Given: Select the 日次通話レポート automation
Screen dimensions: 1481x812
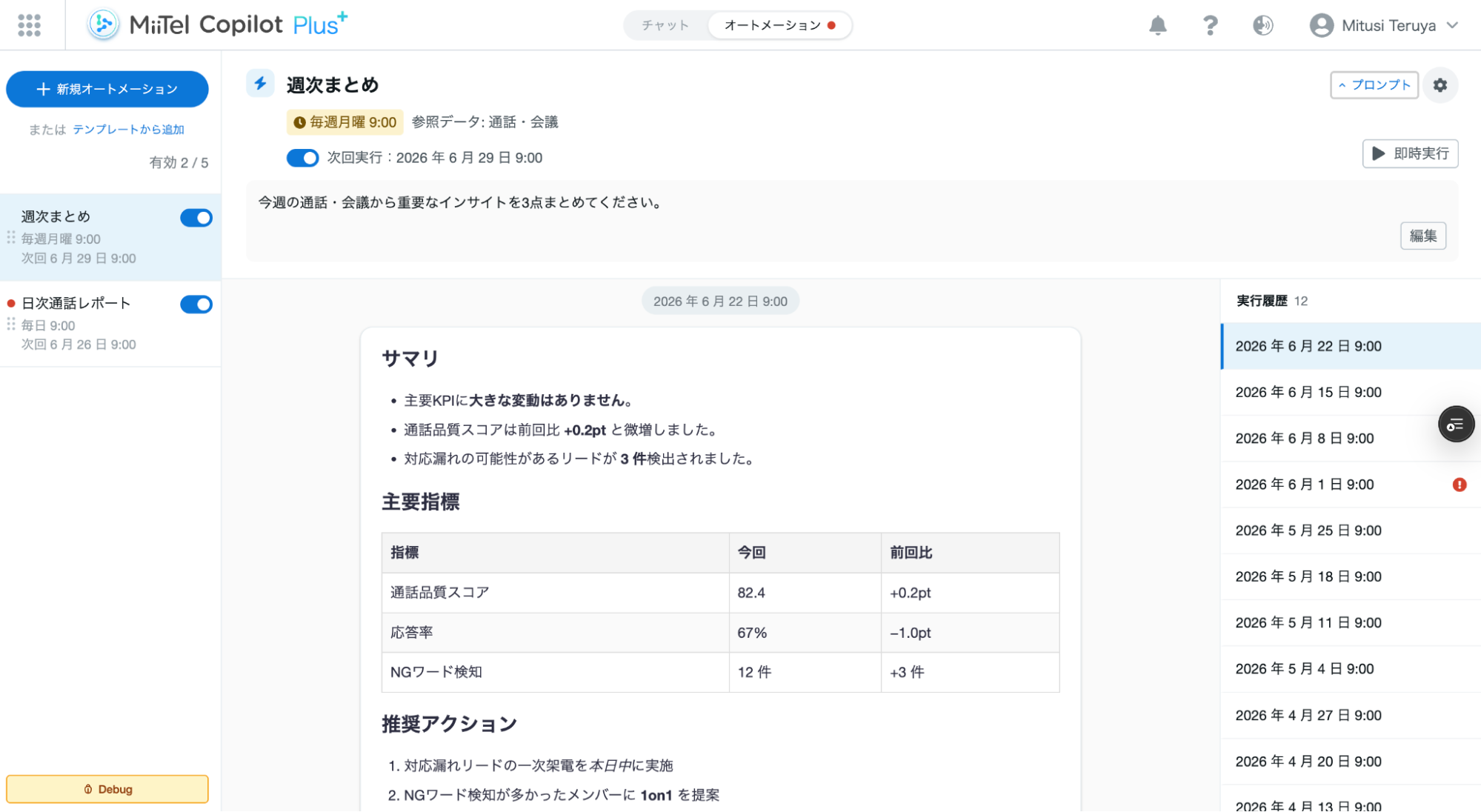Looking at the screenshot, I should (x=110, y=324).
